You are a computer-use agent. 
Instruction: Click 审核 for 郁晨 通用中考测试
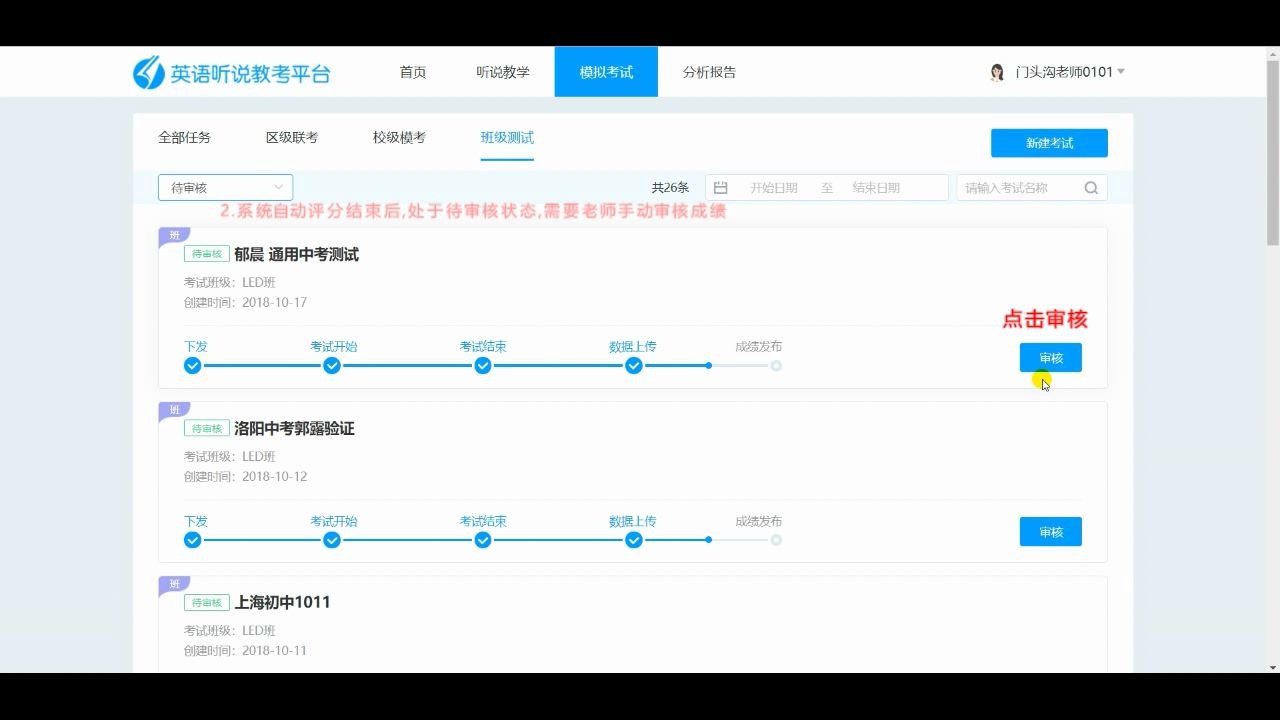(x=1050, y=358)
